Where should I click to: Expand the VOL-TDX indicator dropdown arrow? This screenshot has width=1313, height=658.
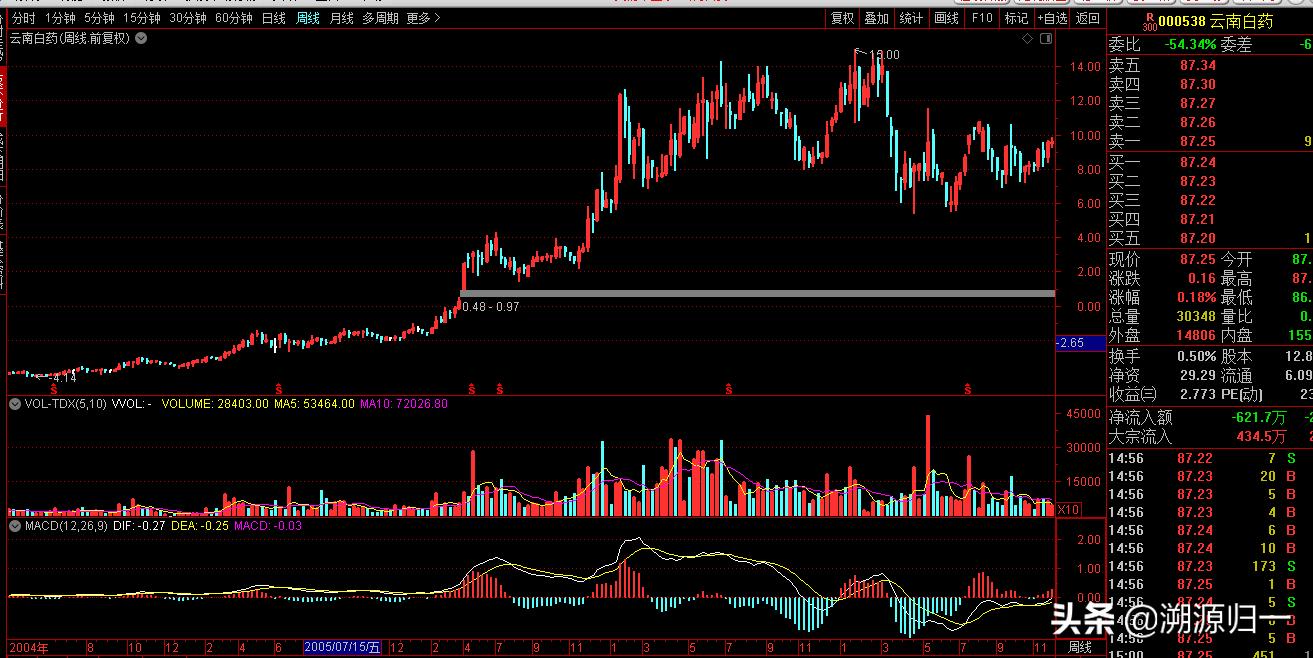15,404
